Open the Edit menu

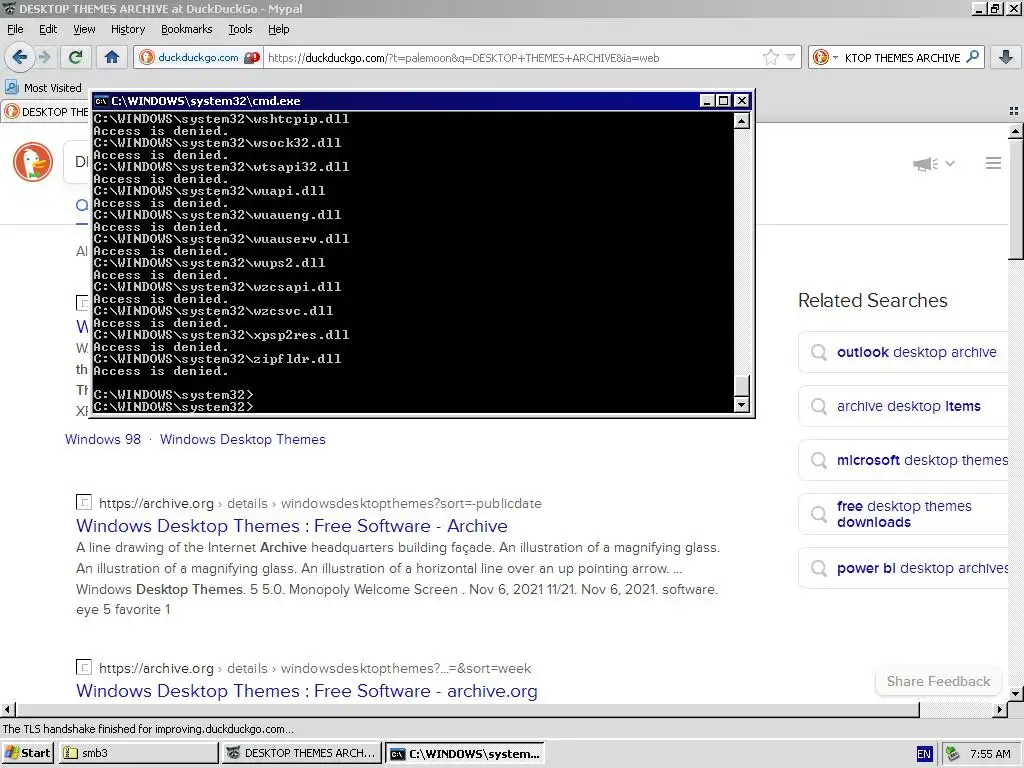(x=48, y=29)
